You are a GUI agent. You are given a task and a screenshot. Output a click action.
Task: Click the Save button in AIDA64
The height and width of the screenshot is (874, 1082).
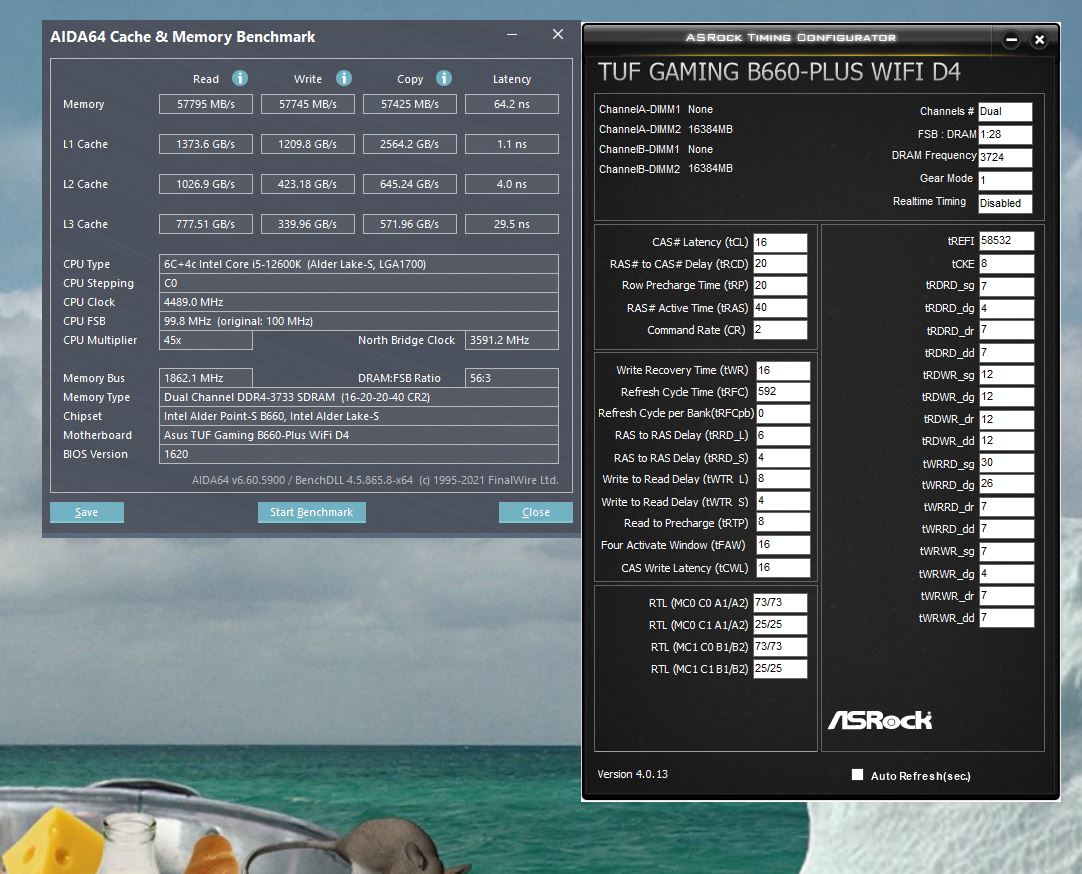[x=87, y=512]
